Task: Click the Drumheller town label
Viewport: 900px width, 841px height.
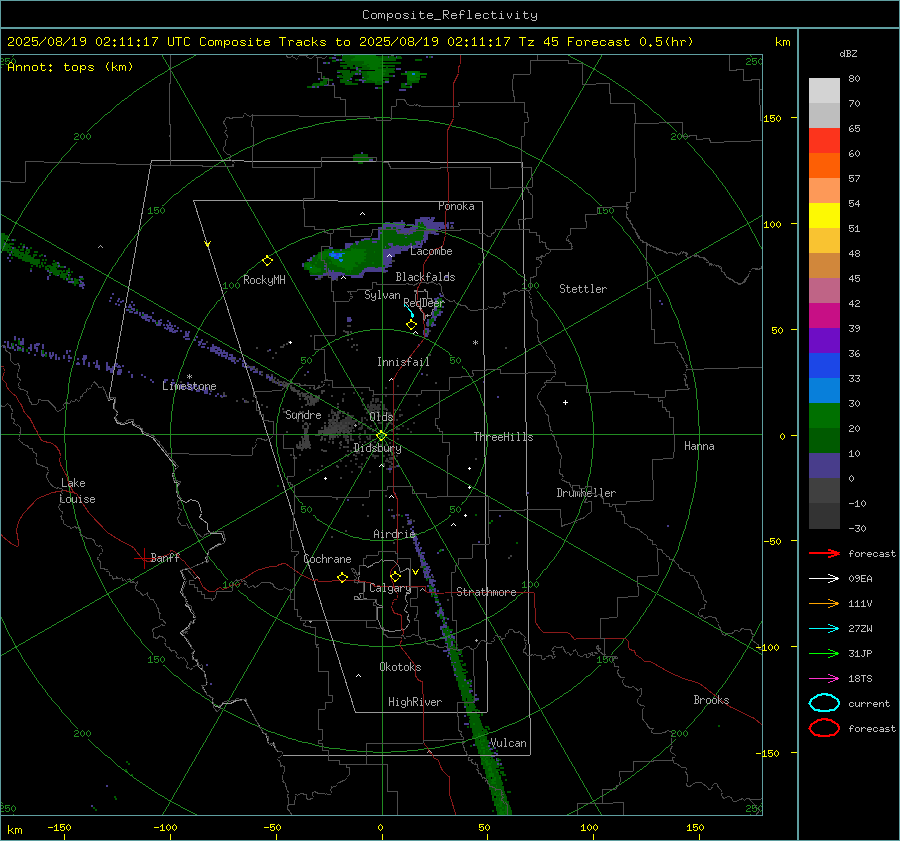Action: (586, 493)
